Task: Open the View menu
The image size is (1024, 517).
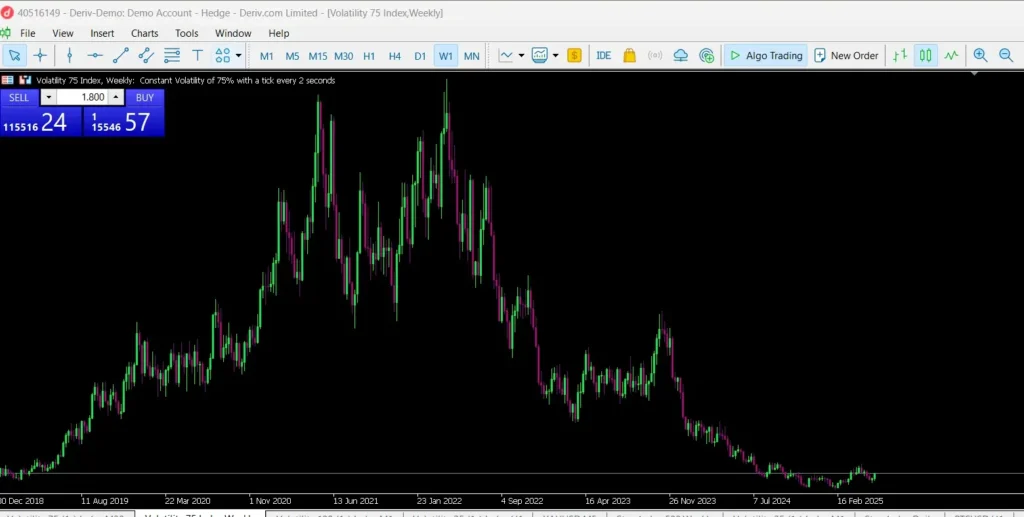Action: click(x=63, y=33)
